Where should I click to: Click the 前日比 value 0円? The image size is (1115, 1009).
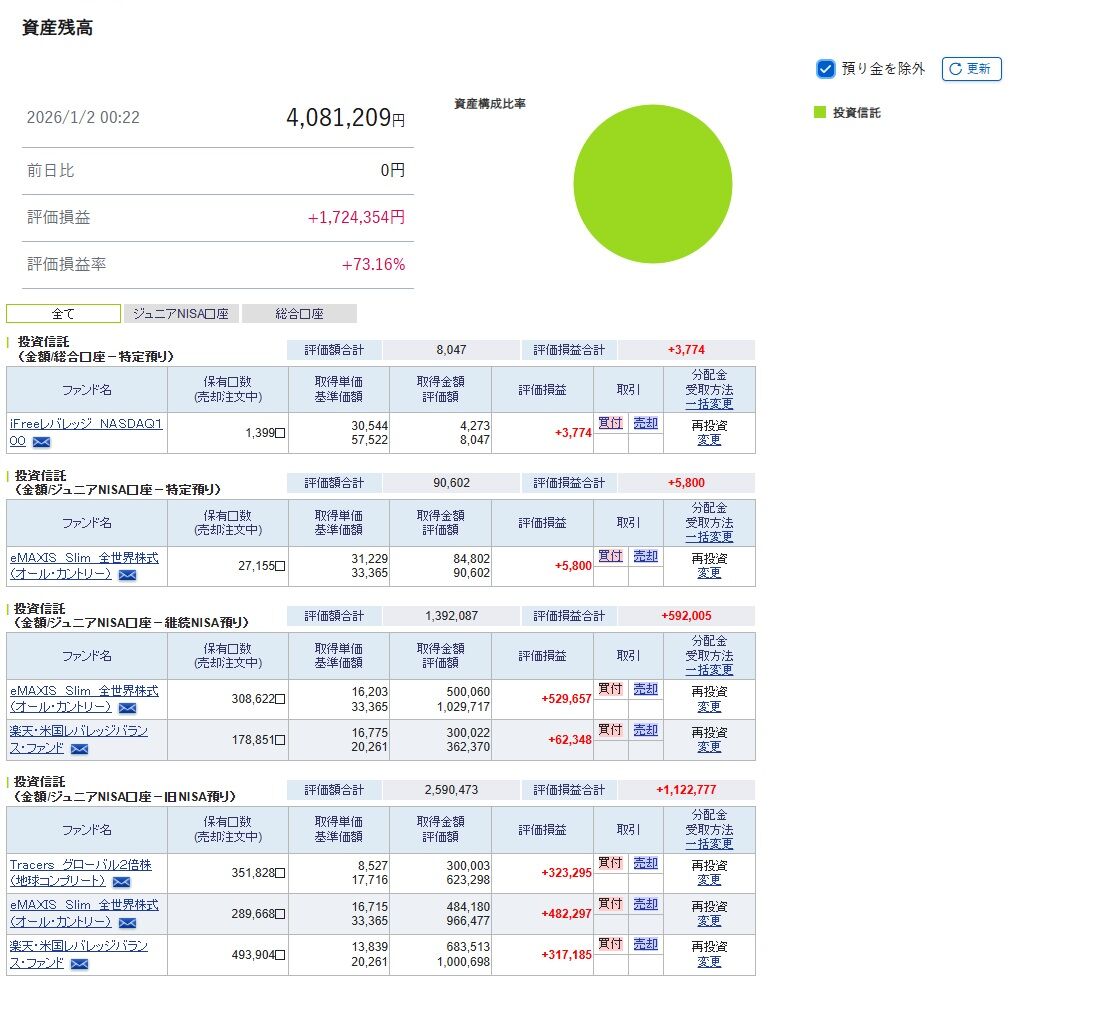click(393, 170)
